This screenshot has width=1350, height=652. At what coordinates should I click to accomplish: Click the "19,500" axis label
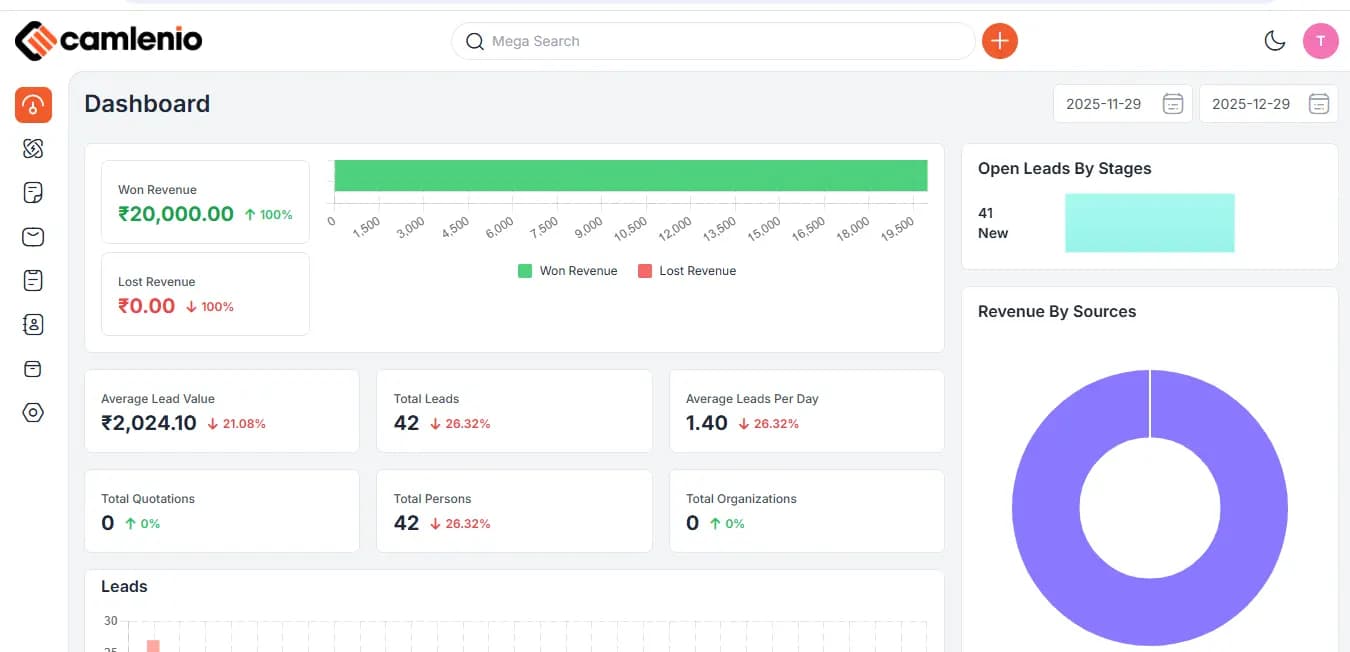(898, 227)
